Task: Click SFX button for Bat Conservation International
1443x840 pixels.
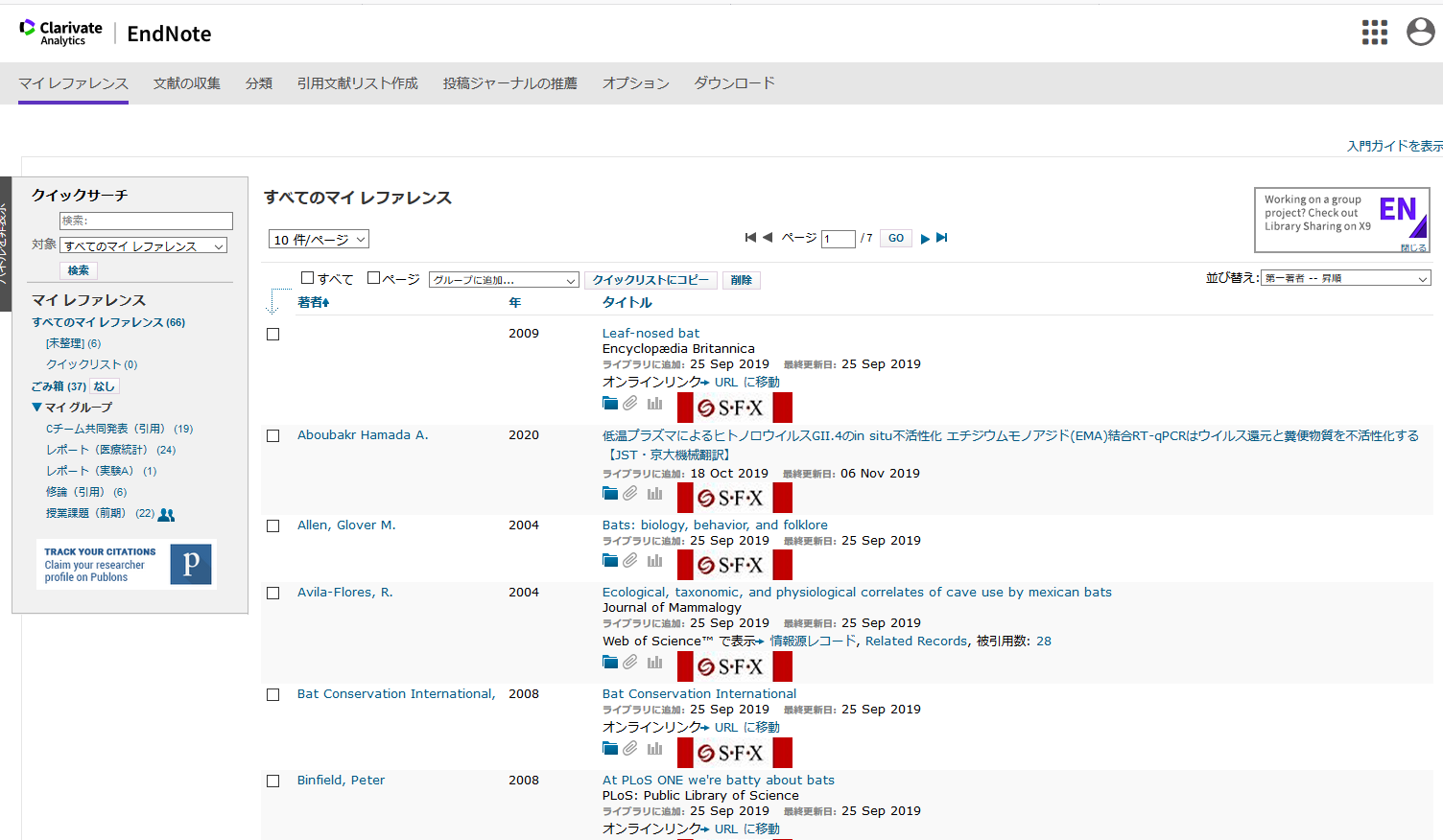Action: click(x=735, y=753)
